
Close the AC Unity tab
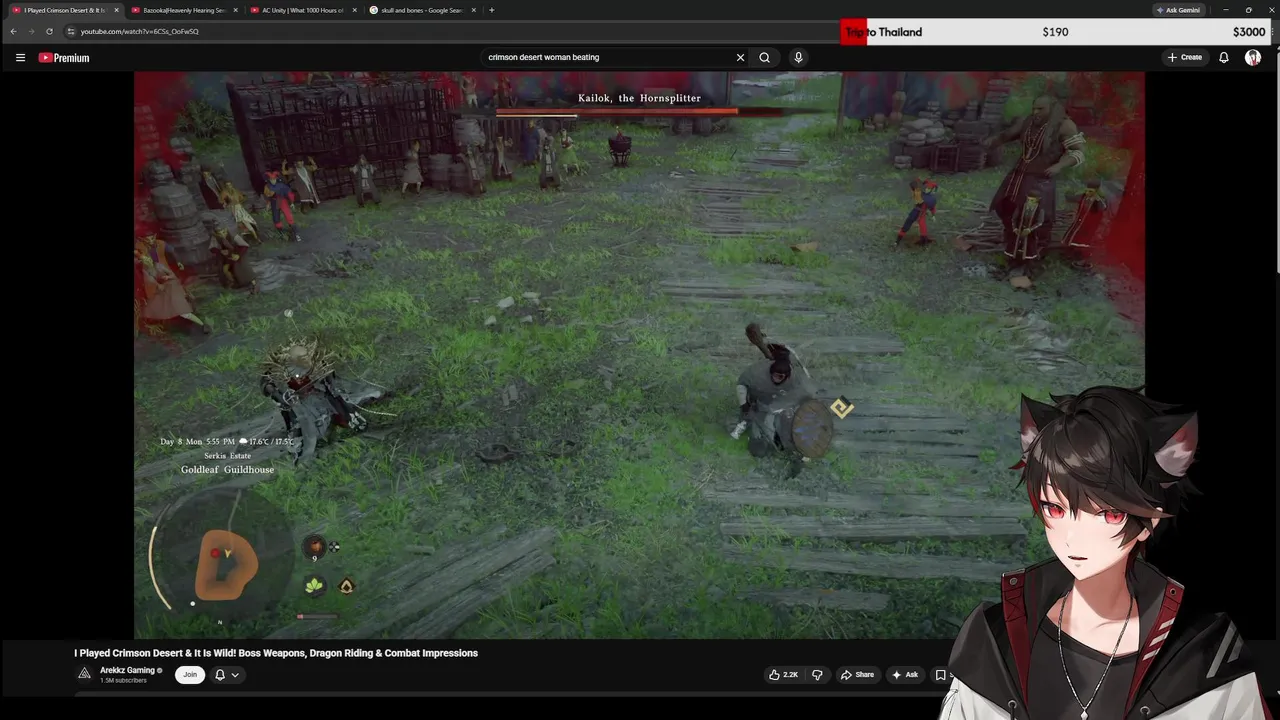[x=354, y=10]
